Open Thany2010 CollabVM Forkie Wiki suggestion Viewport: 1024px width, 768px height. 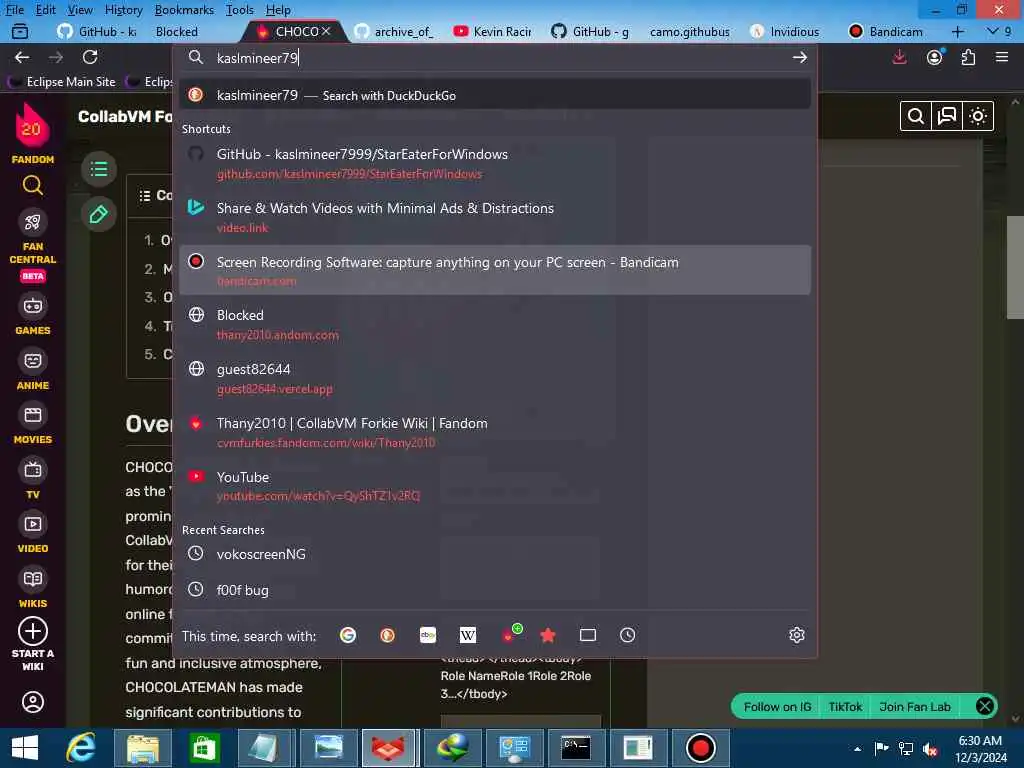point(495,432)
